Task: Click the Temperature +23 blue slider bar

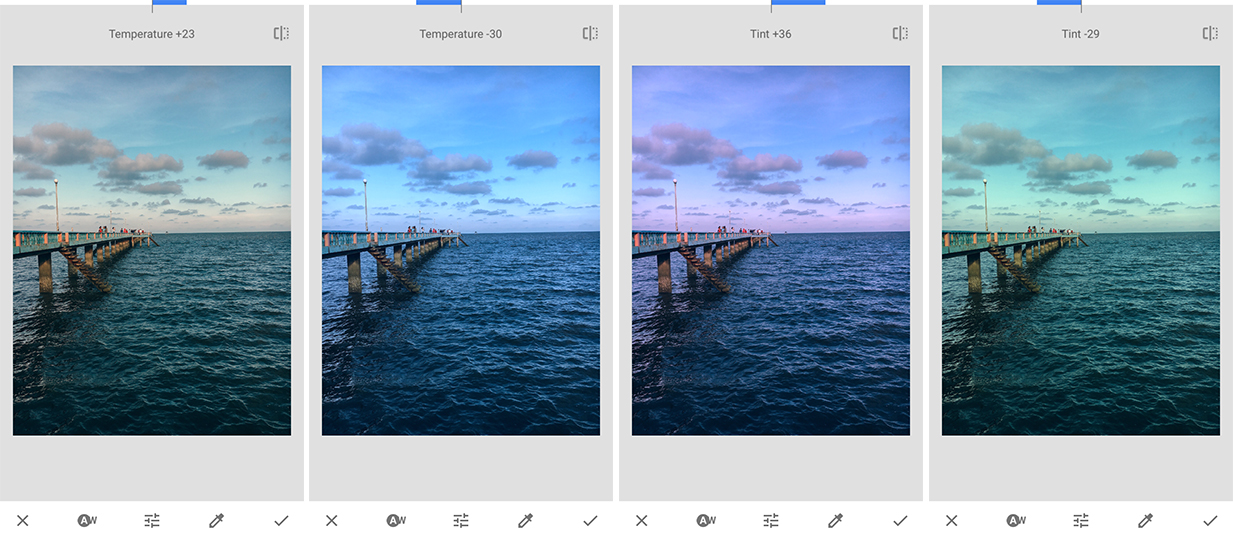Action: [x=169, y=3]
